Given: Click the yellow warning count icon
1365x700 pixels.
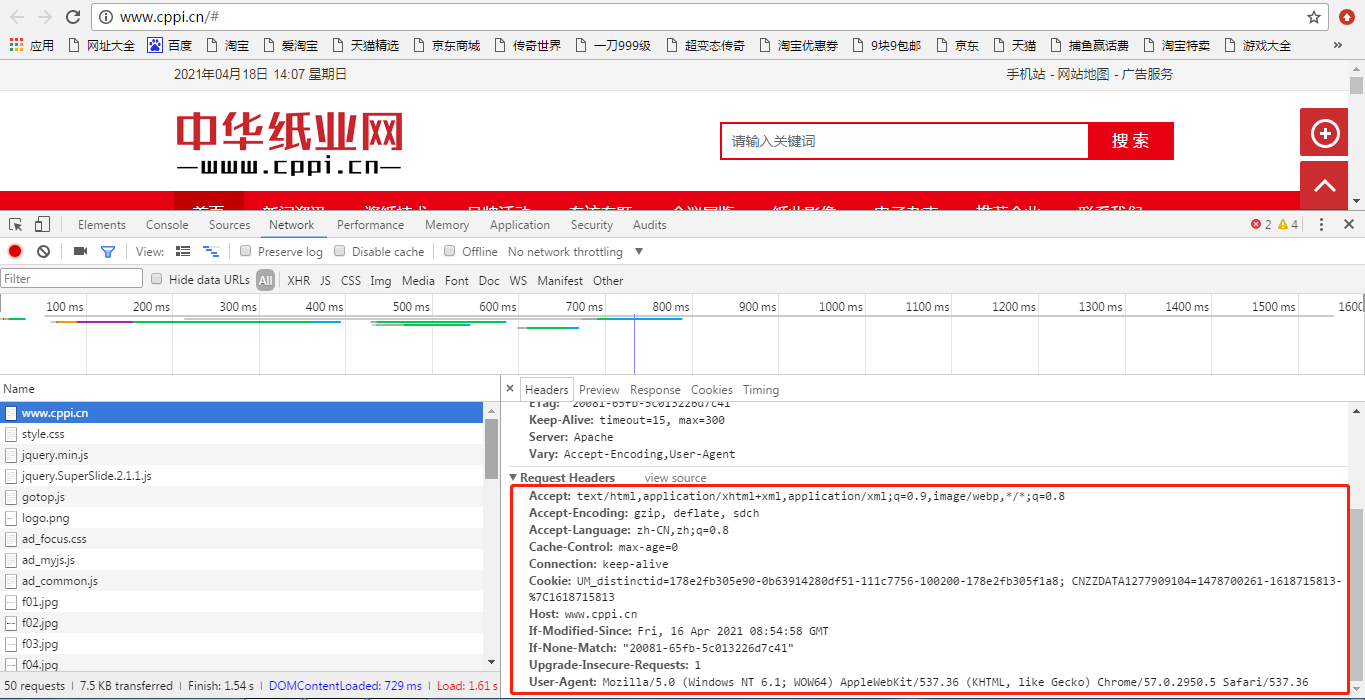Looking at the screenshot, I should click(x=1283, y=225).
